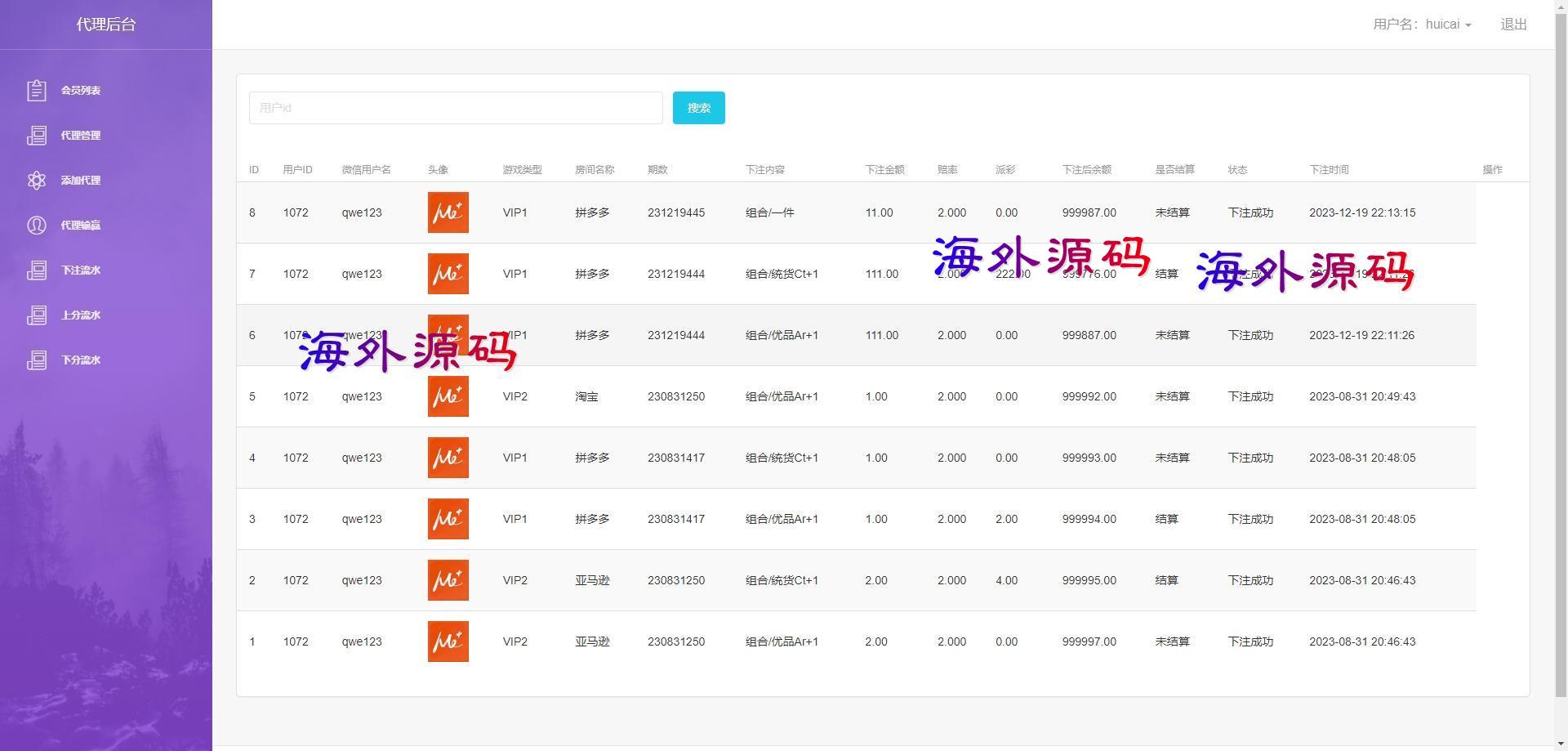Click avatar thumbnail in row ID 4
This screenshot has width=1568, height=751.
448,458
